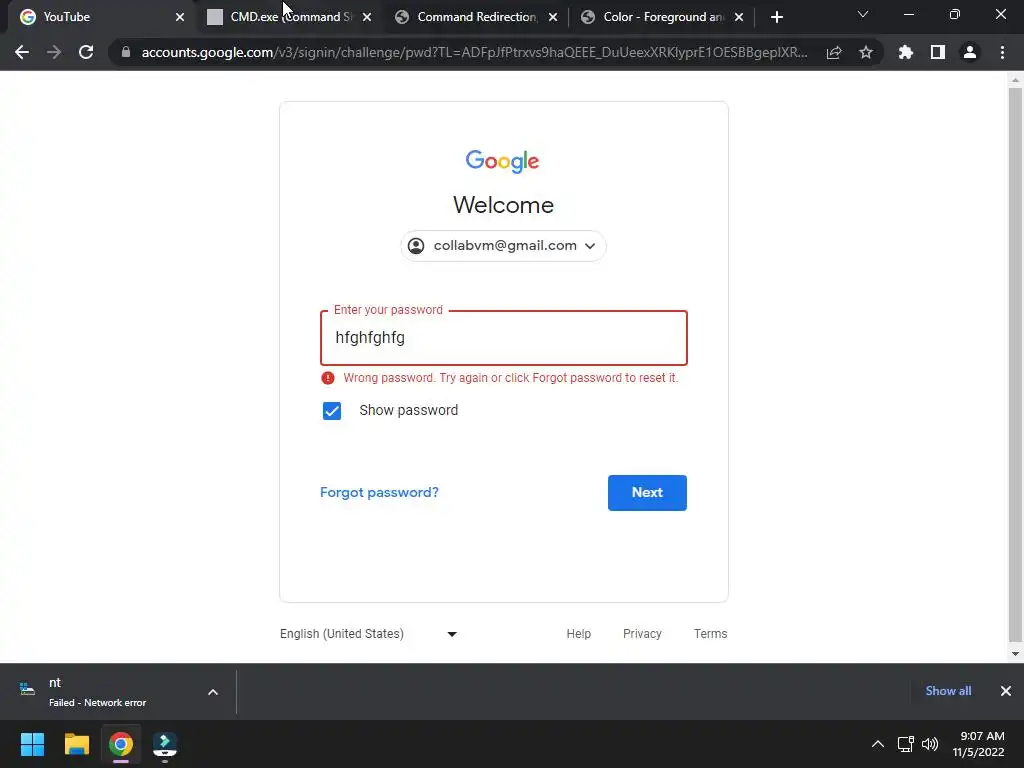Click the Chrome profile avatar icon
This screenshot has height=768, width=1024.
click(x=970, y=52)
